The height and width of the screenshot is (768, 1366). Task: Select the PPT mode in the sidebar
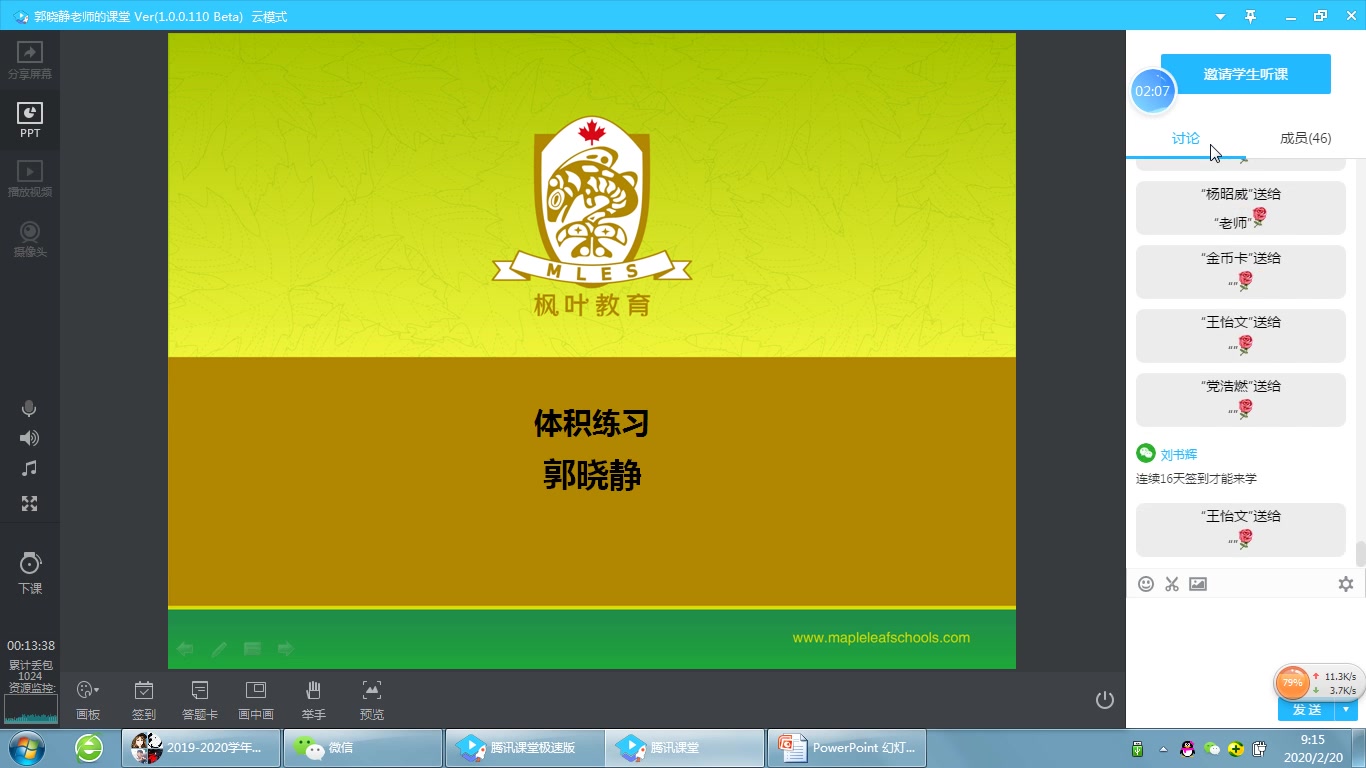[x=30, y=120]
